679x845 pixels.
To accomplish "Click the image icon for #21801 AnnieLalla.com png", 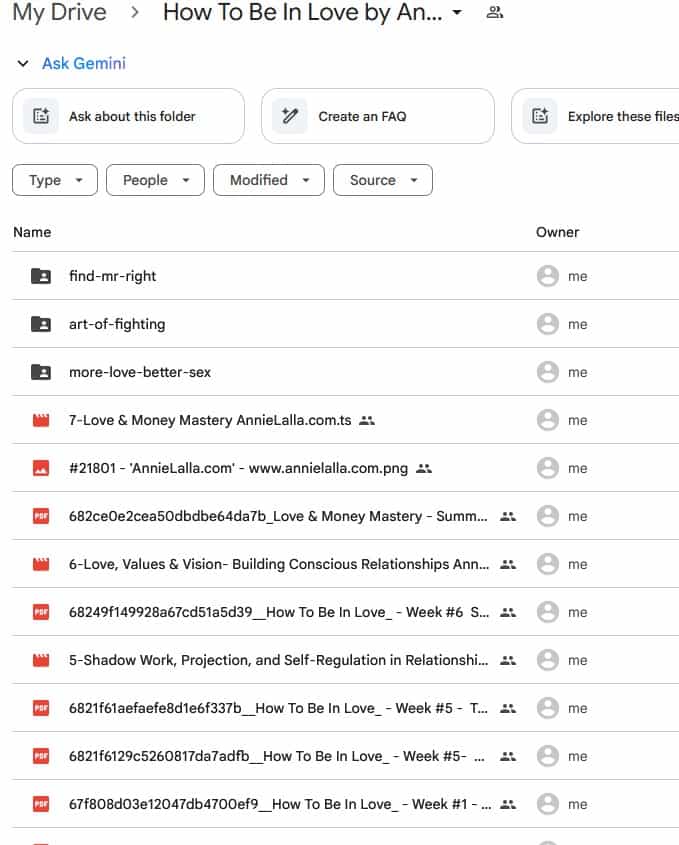I will pyautogui.click(x=41, y=468).
